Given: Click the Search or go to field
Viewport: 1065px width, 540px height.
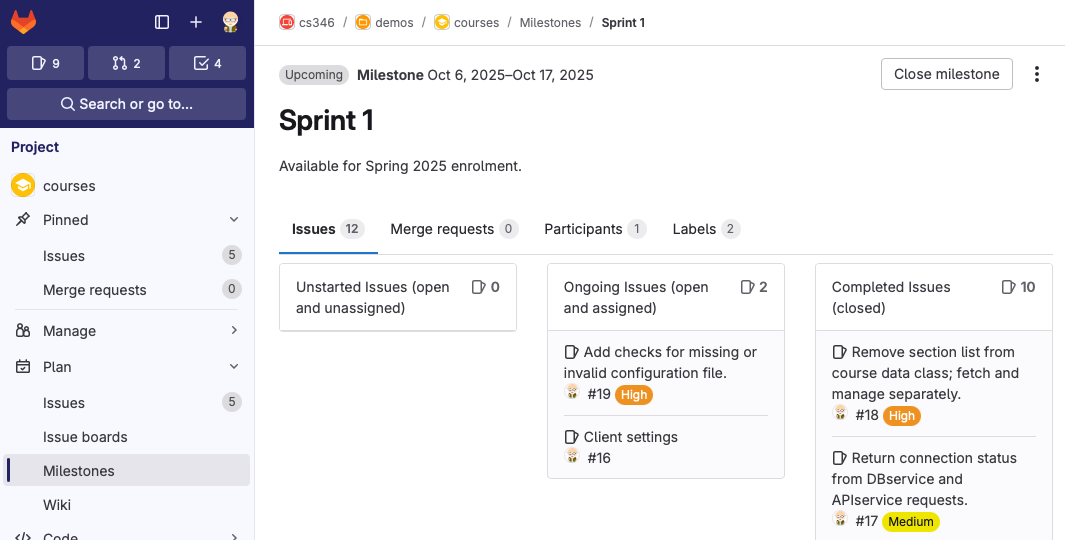Looking at the screenshot, I should 126,104.
